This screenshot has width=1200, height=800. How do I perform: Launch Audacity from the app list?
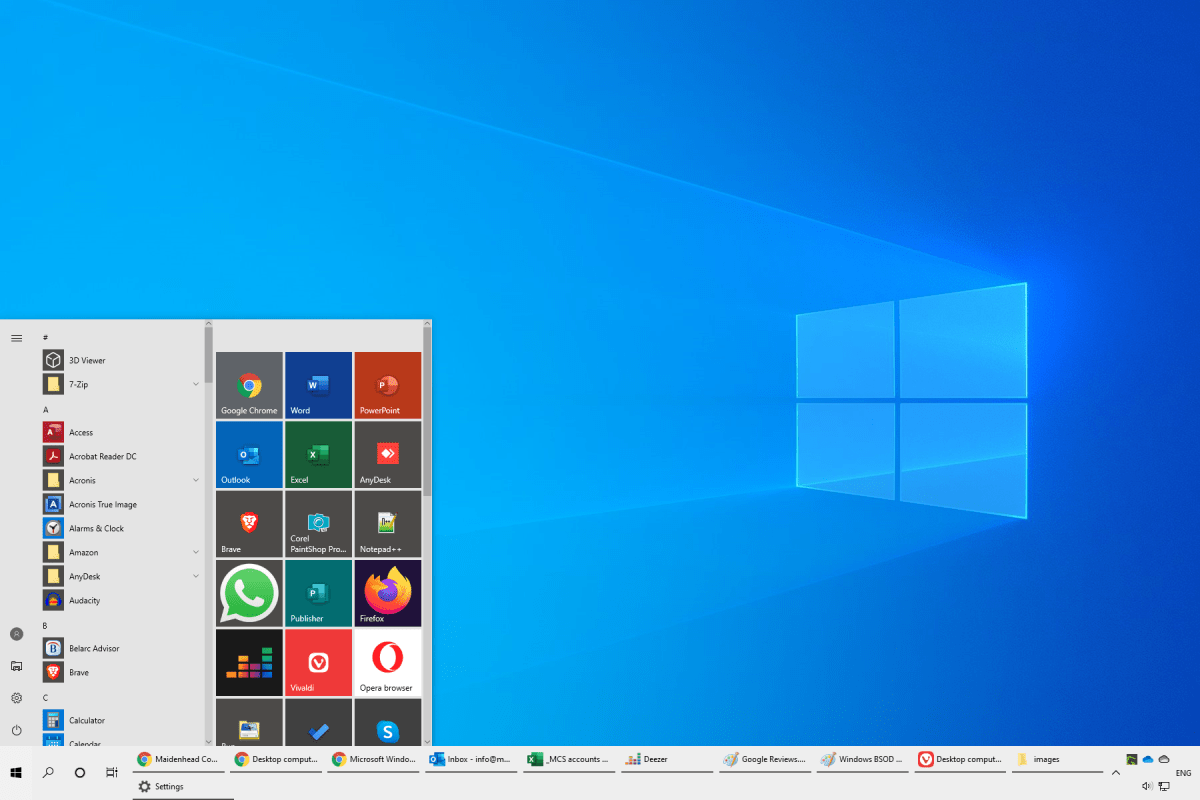[x=122, y=600]
